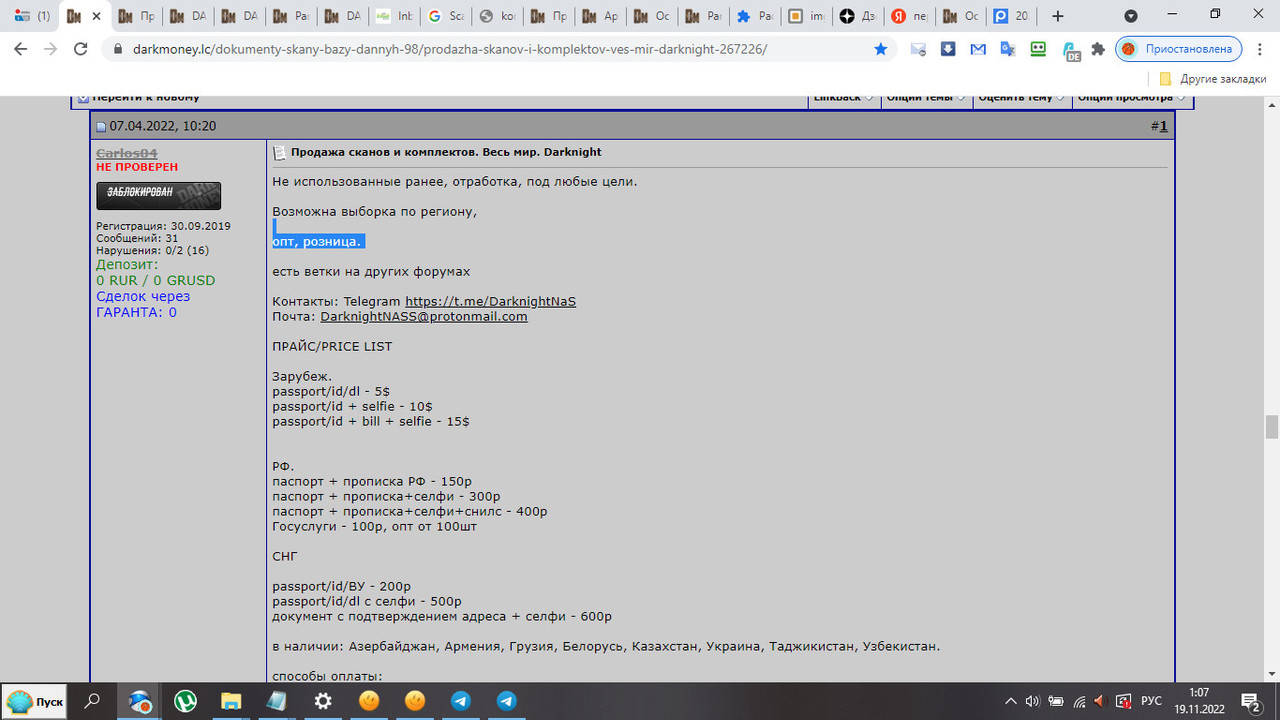Open the second orange smiley taskbar app

point(415,701)
